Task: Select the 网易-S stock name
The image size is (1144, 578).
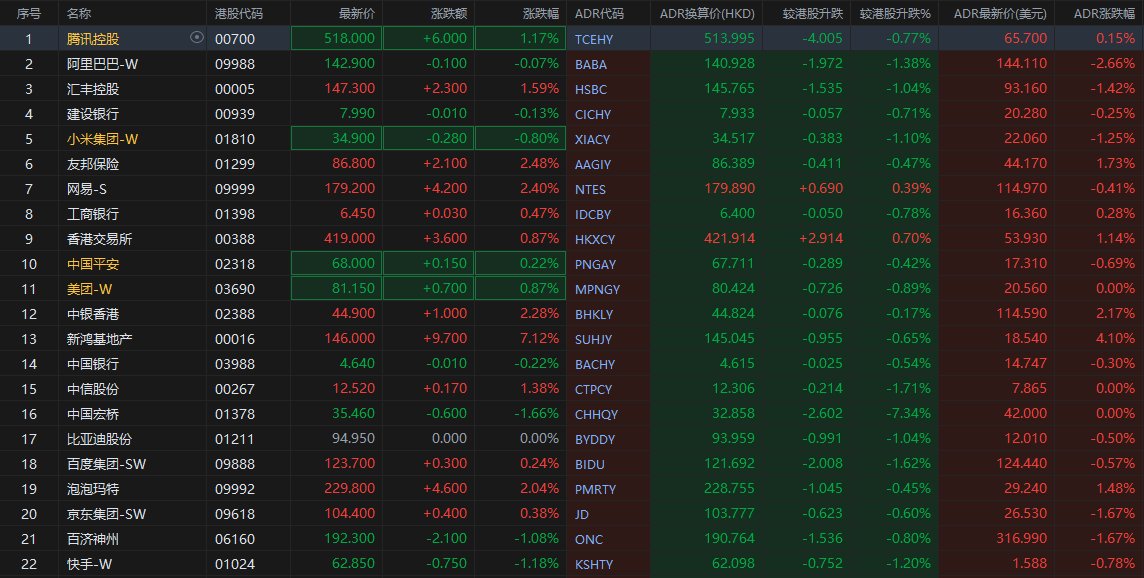Action: (x=87, y=188)
